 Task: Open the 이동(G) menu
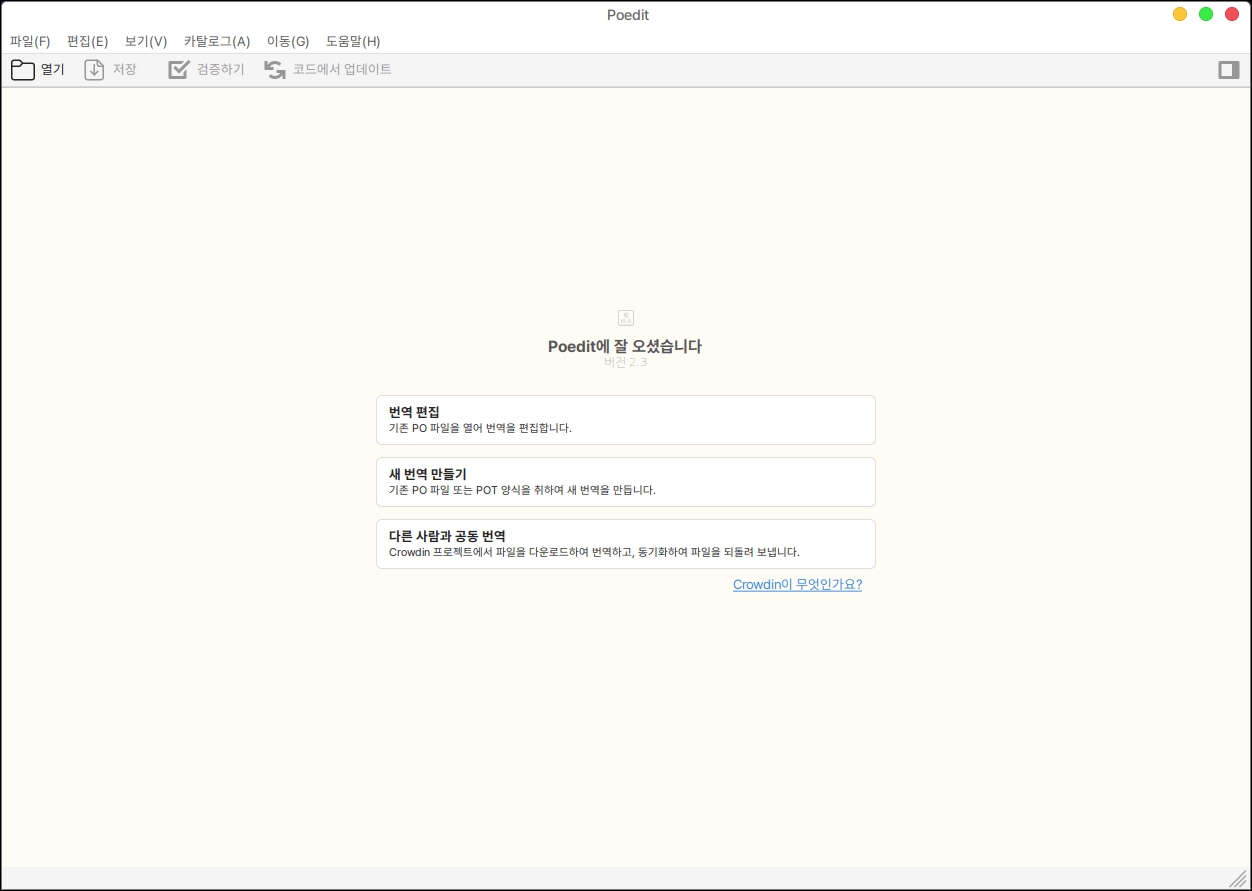coord(288,41)
